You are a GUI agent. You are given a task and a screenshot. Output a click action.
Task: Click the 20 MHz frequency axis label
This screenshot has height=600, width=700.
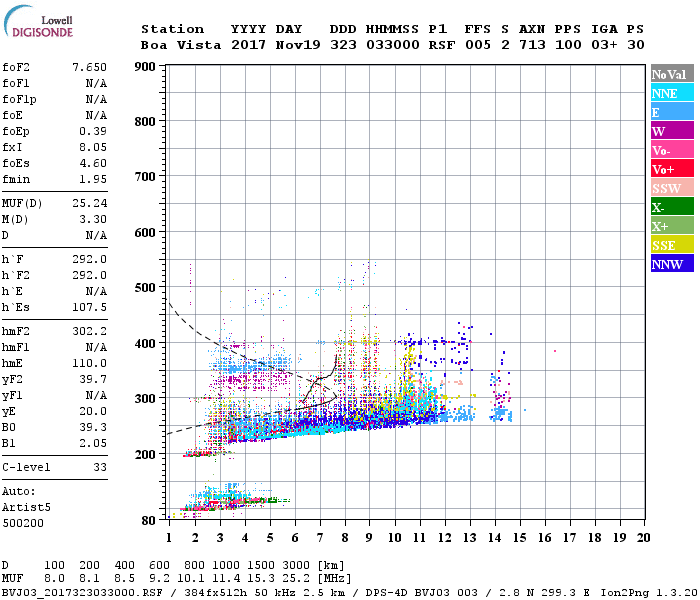(643, 538)
